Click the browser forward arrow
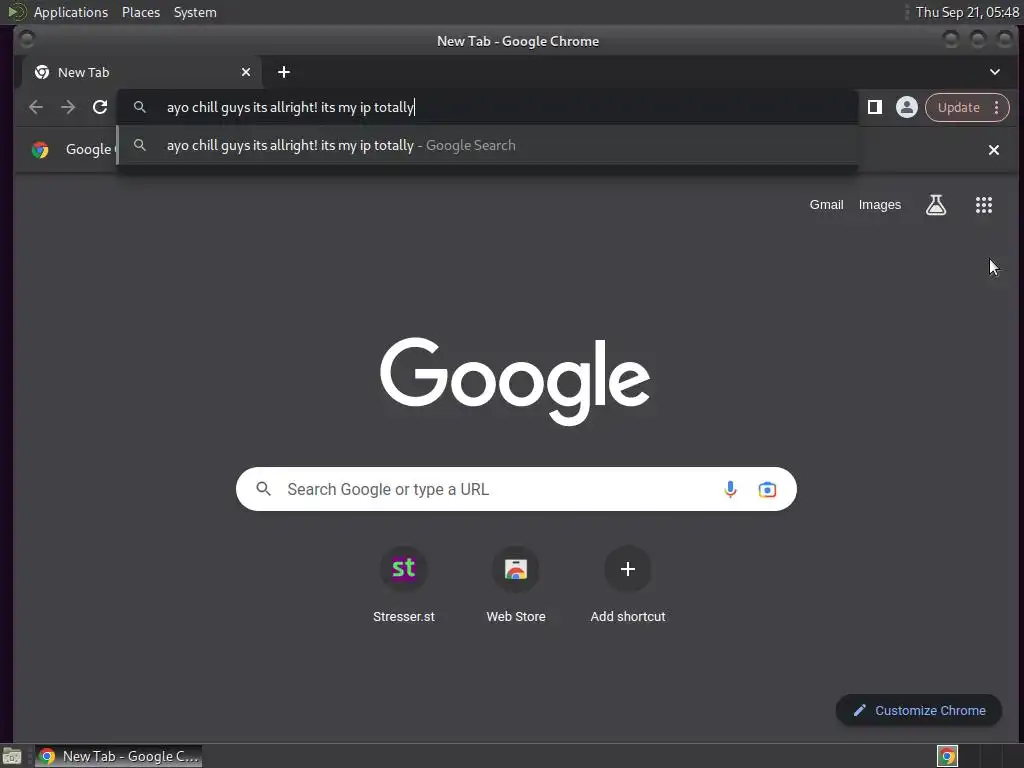This screenshot has width=1024, height=768. (x=68, y=107)
